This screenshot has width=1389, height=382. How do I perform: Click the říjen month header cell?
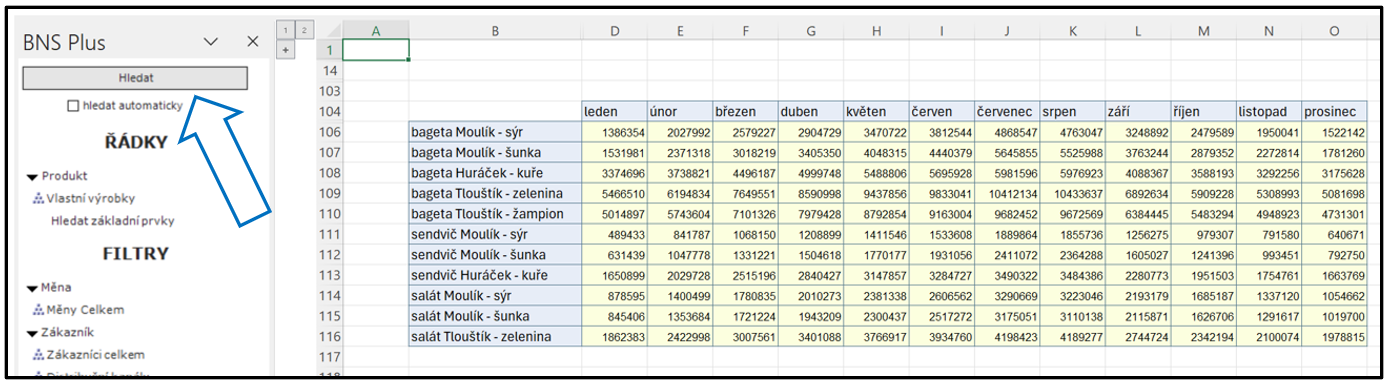tap(1204, 112)
